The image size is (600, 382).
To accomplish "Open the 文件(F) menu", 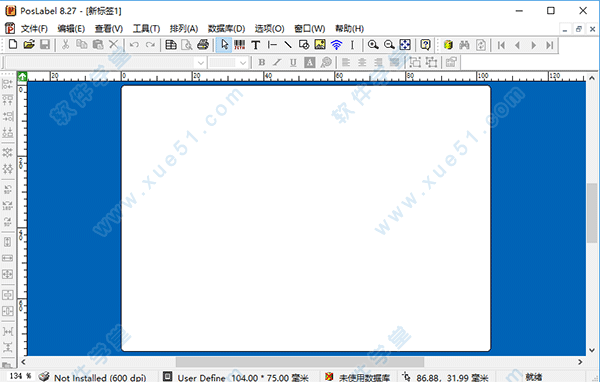I will click(x=34, y=28).
